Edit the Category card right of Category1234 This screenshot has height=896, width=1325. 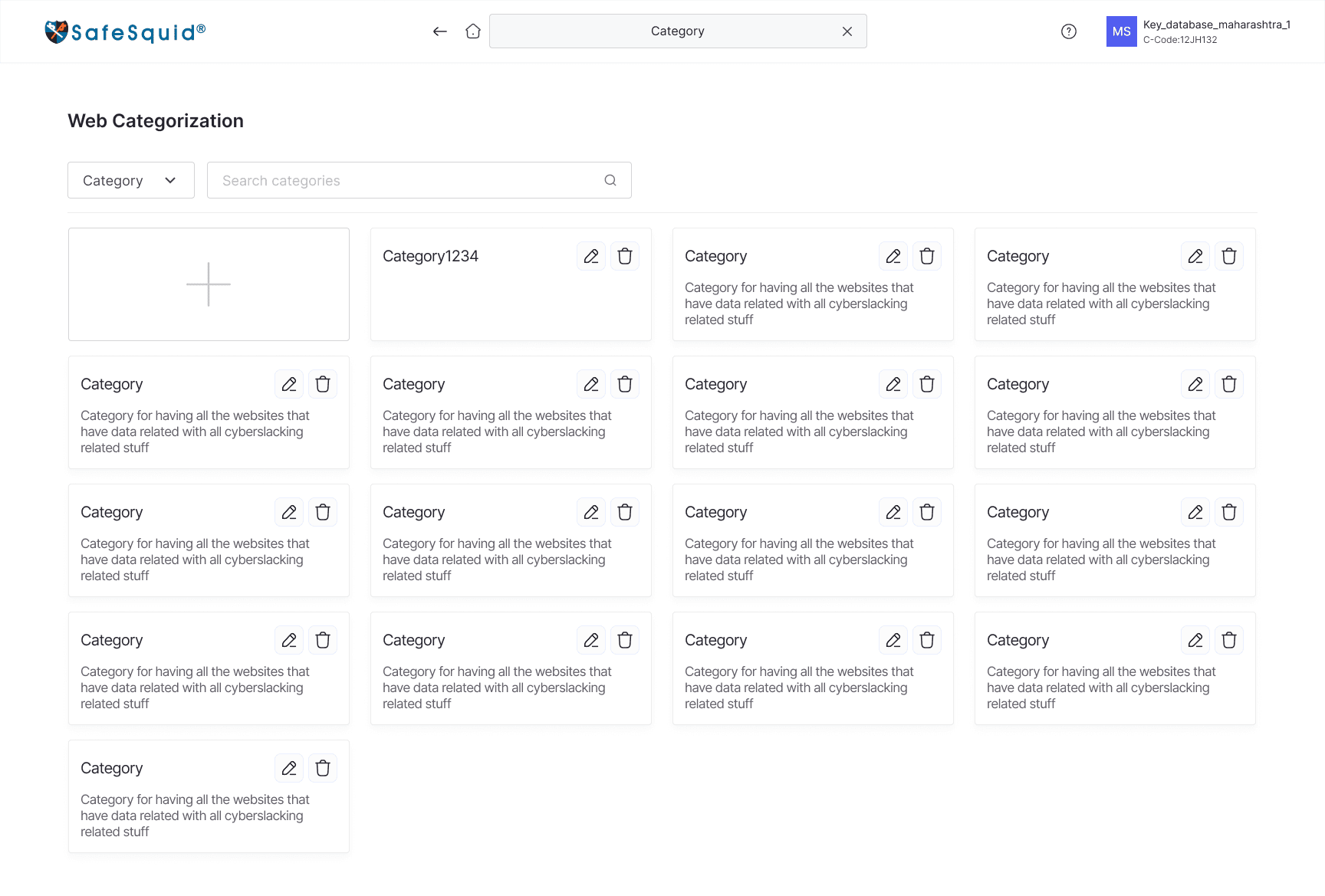(x=893, y=256)
